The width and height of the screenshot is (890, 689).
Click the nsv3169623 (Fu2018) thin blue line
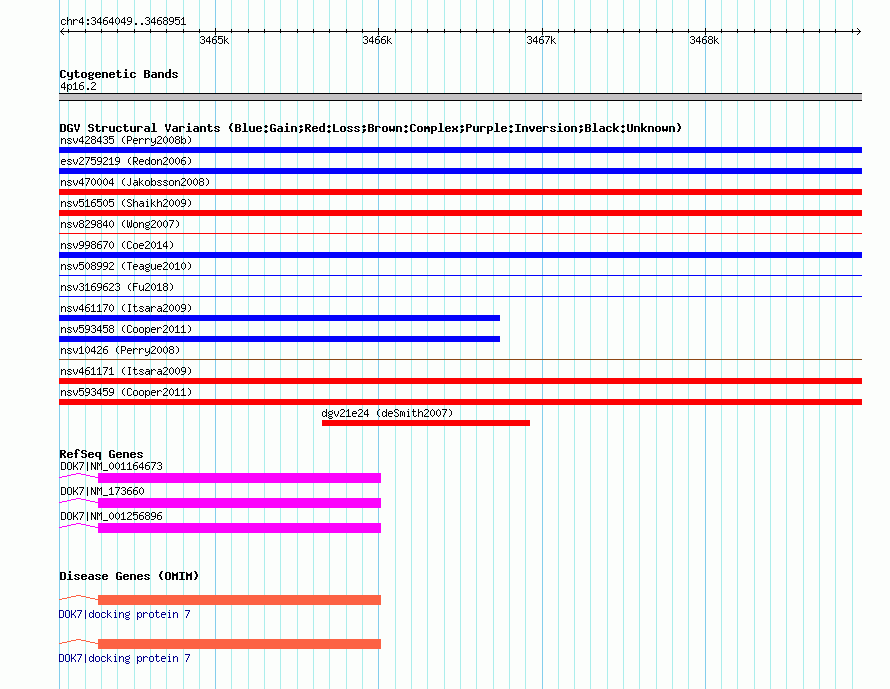coord(460,296)
